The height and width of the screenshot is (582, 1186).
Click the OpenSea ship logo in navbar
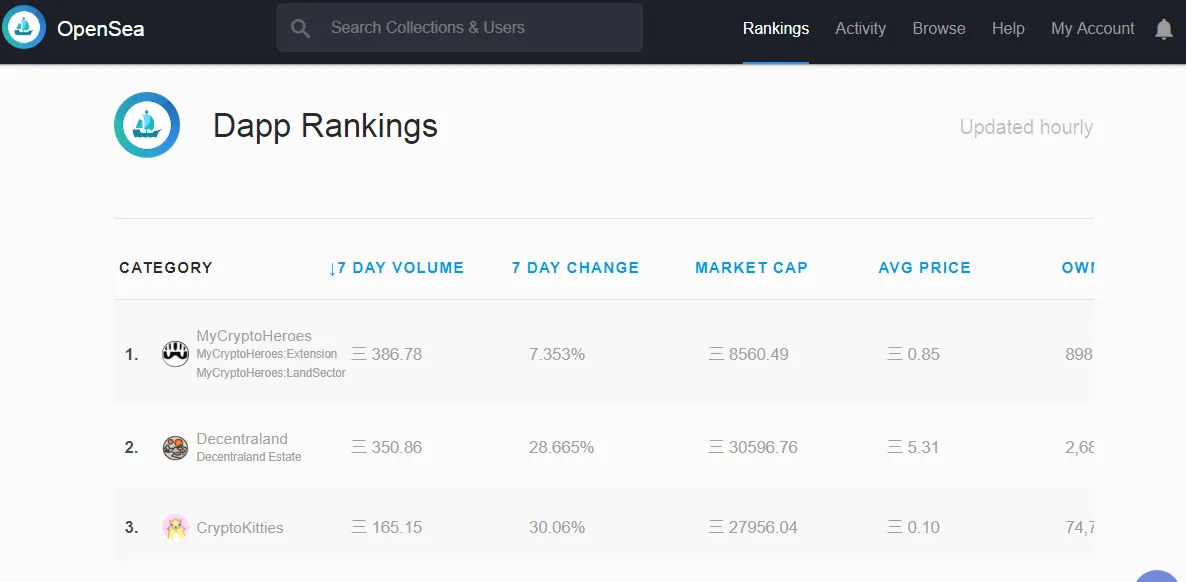(x=23, y=27)
